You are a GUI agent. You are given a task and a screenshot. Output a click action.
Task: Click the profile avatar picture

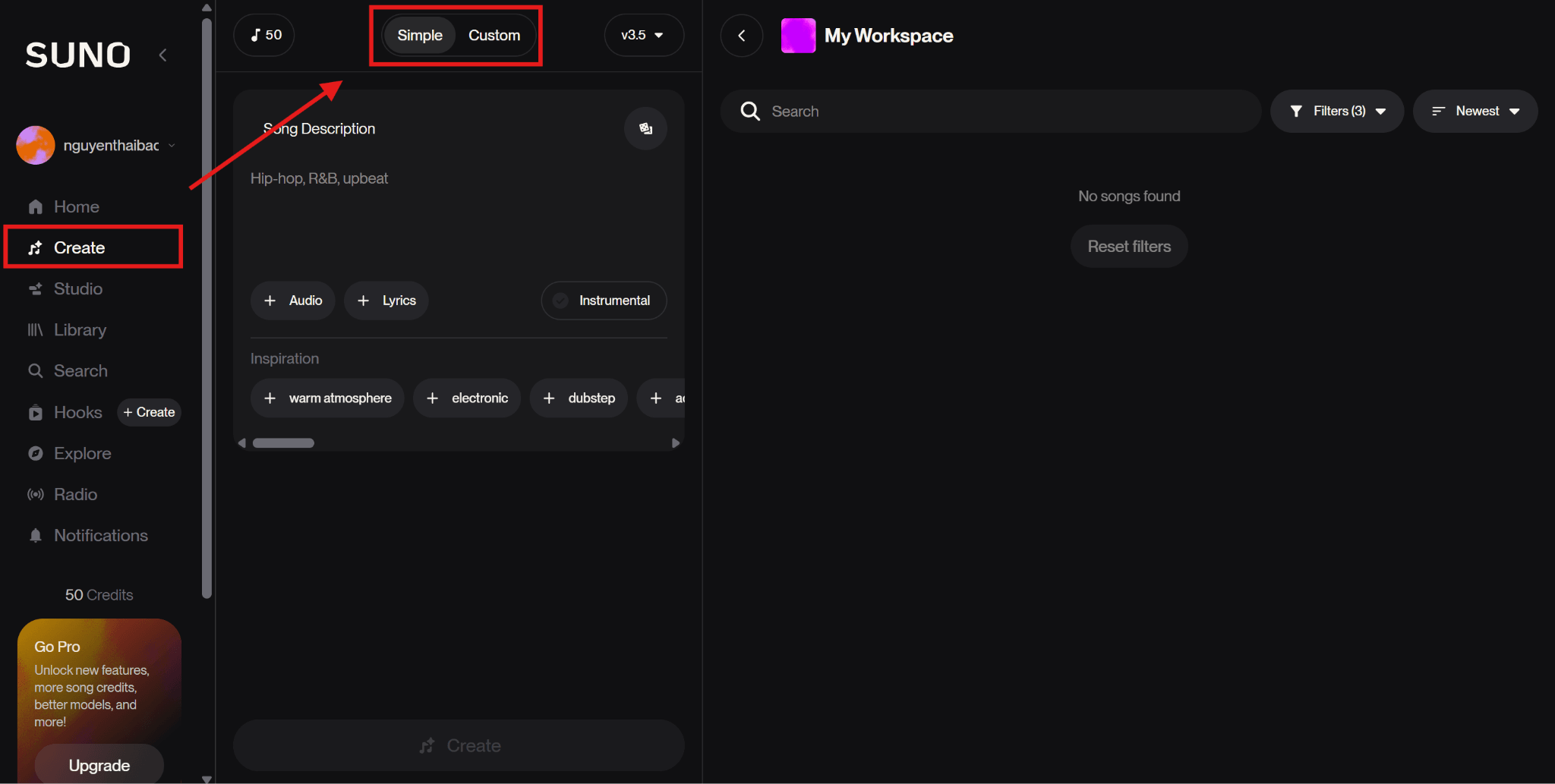click(36, 145)
